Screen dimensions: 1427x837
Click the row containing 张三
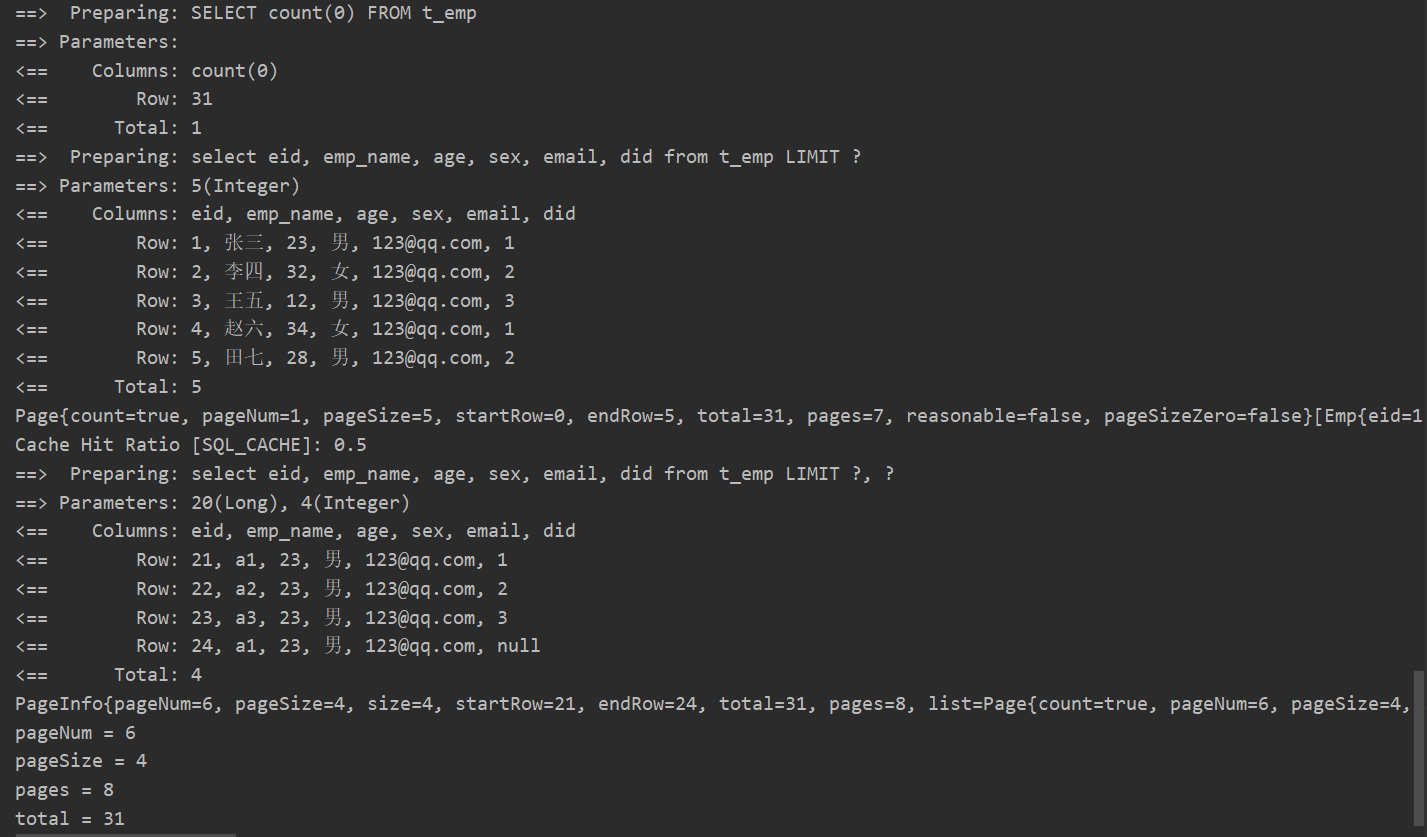(325, 243)
